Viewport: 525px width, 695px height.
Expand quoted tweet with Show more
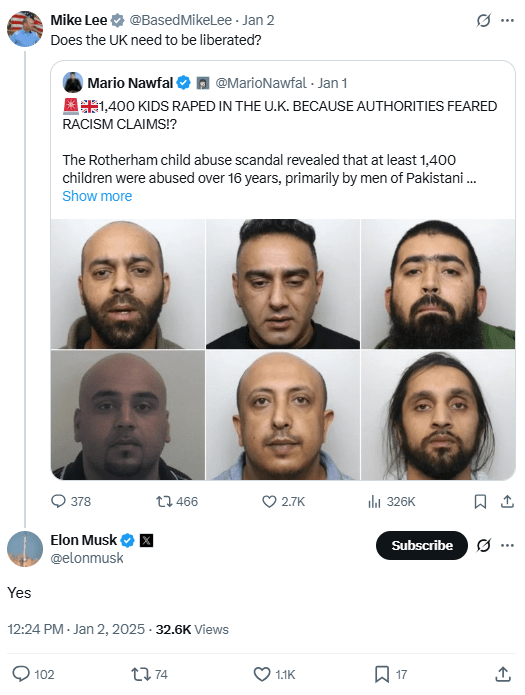pos(97,196)
